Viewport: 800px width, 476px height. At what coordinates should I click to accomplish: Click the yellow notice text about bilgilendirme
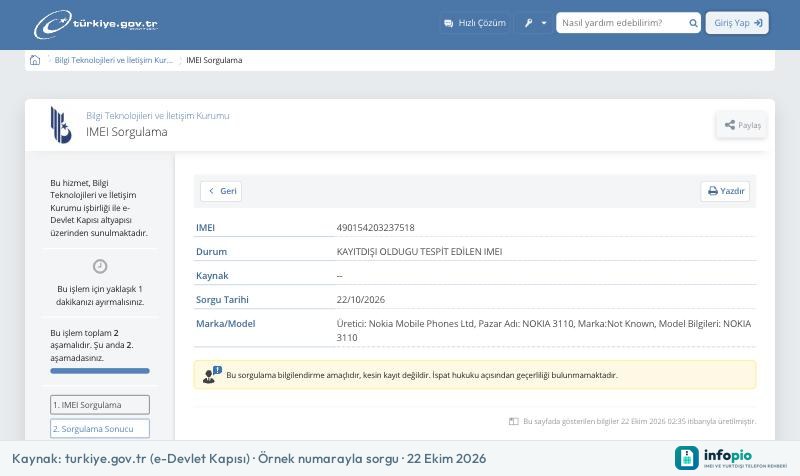click(x=421, y=375)
